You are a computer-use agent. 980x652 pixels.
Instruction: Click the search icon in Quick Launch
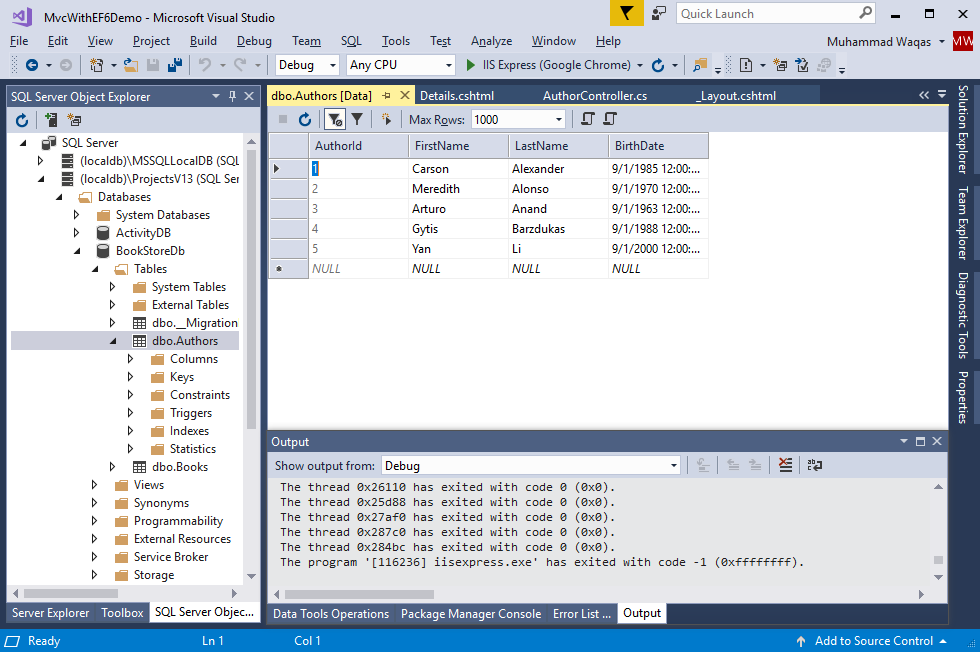865,13
